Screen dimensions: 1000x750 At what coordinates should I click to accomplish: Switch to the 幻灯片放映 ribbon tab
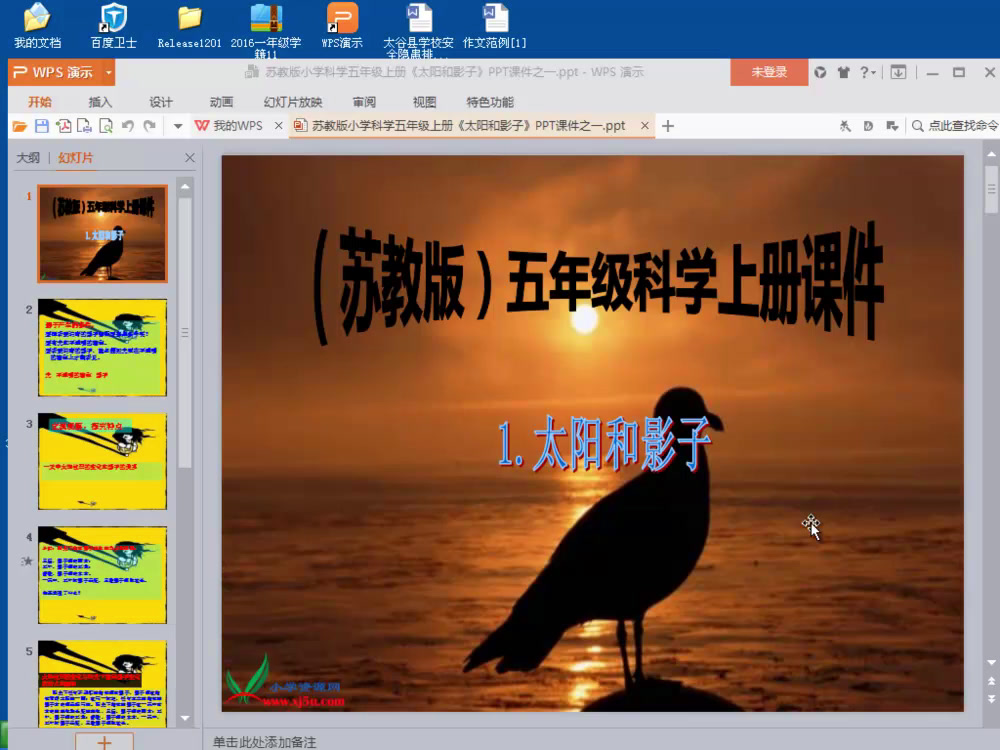[293, 102]
